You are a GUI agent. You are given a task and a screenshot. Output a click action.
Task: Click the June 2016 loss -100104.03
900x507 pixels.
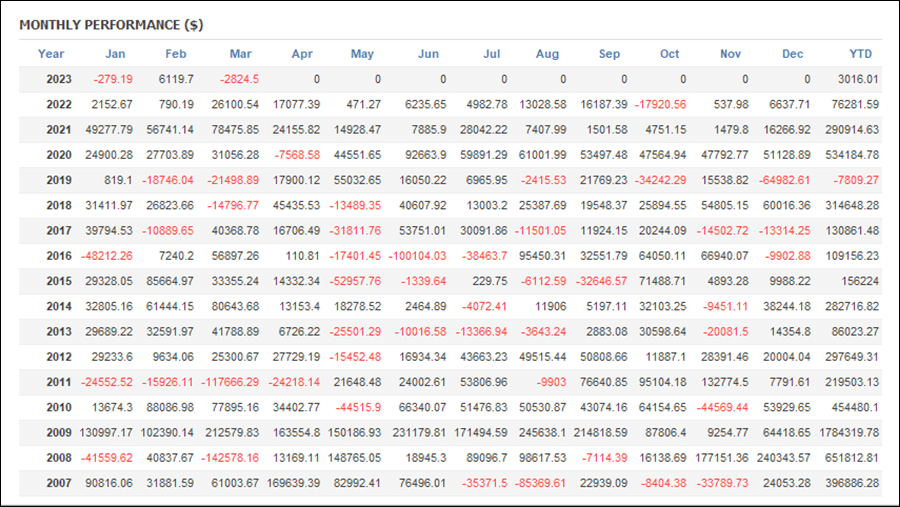tap(417, 256)
